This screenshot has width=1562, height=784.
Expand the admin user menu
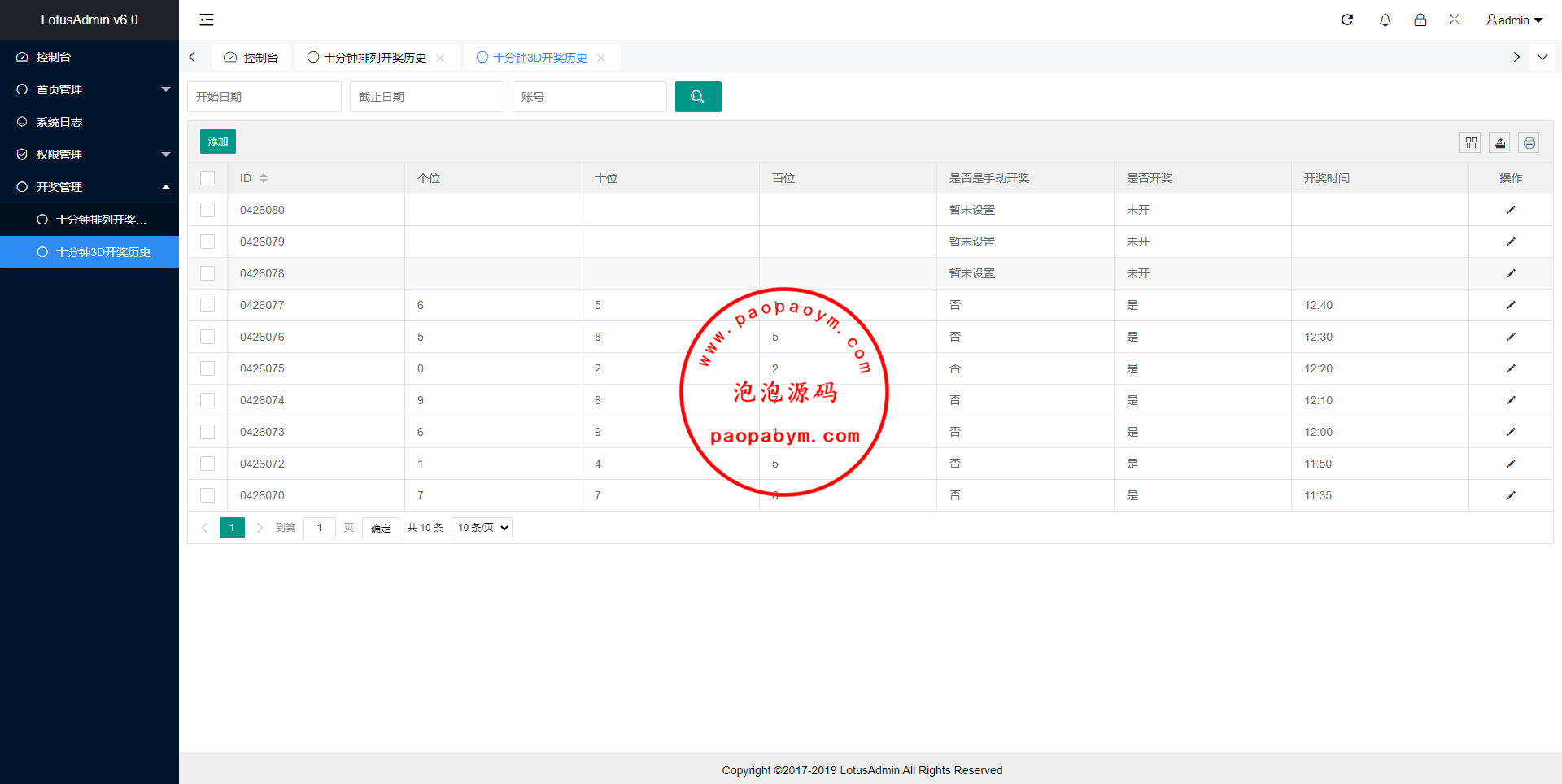coord(1514,20)
